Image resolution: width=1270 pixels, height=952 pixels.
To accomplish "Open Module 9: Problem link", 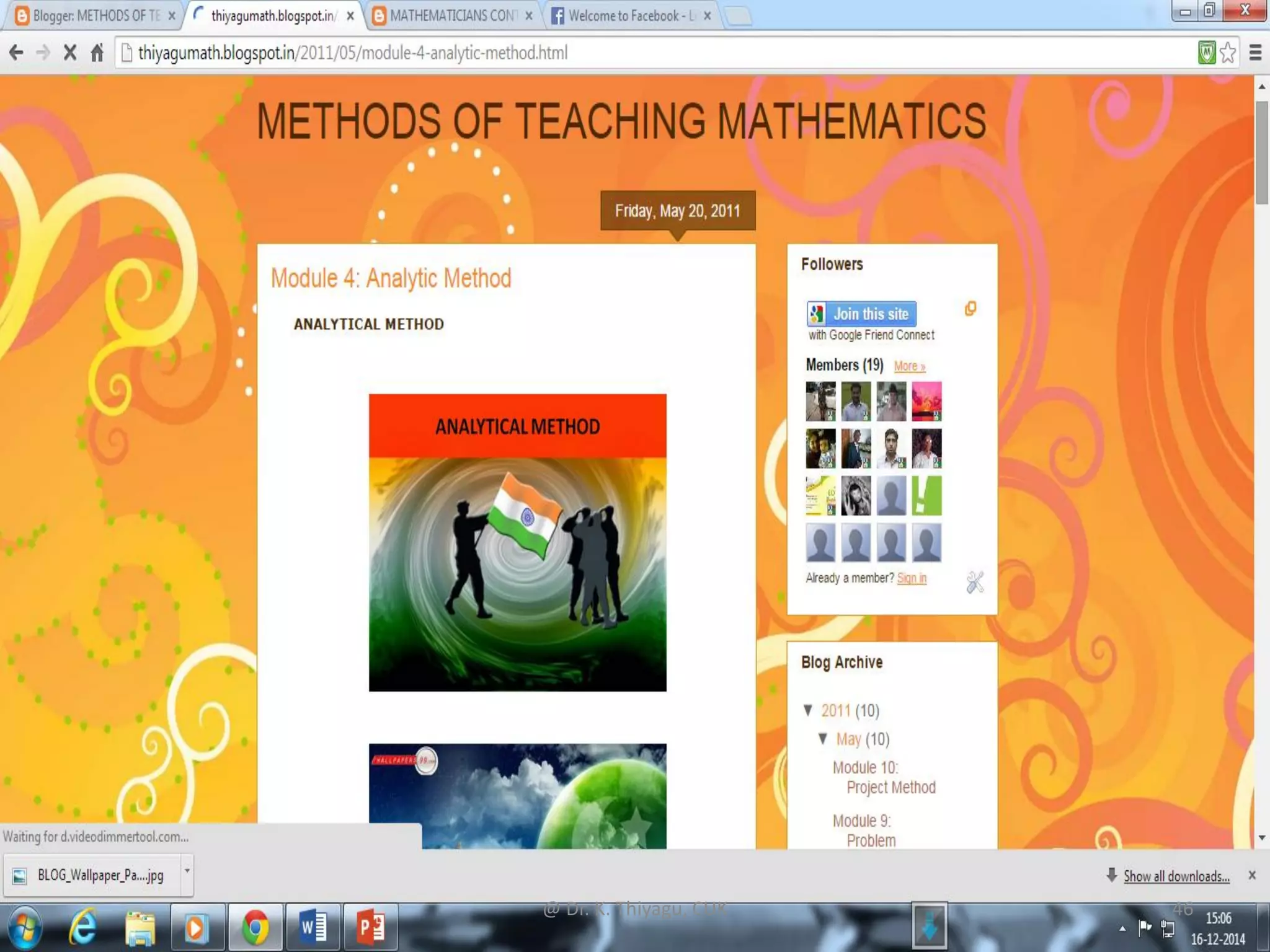I will 864,831.
